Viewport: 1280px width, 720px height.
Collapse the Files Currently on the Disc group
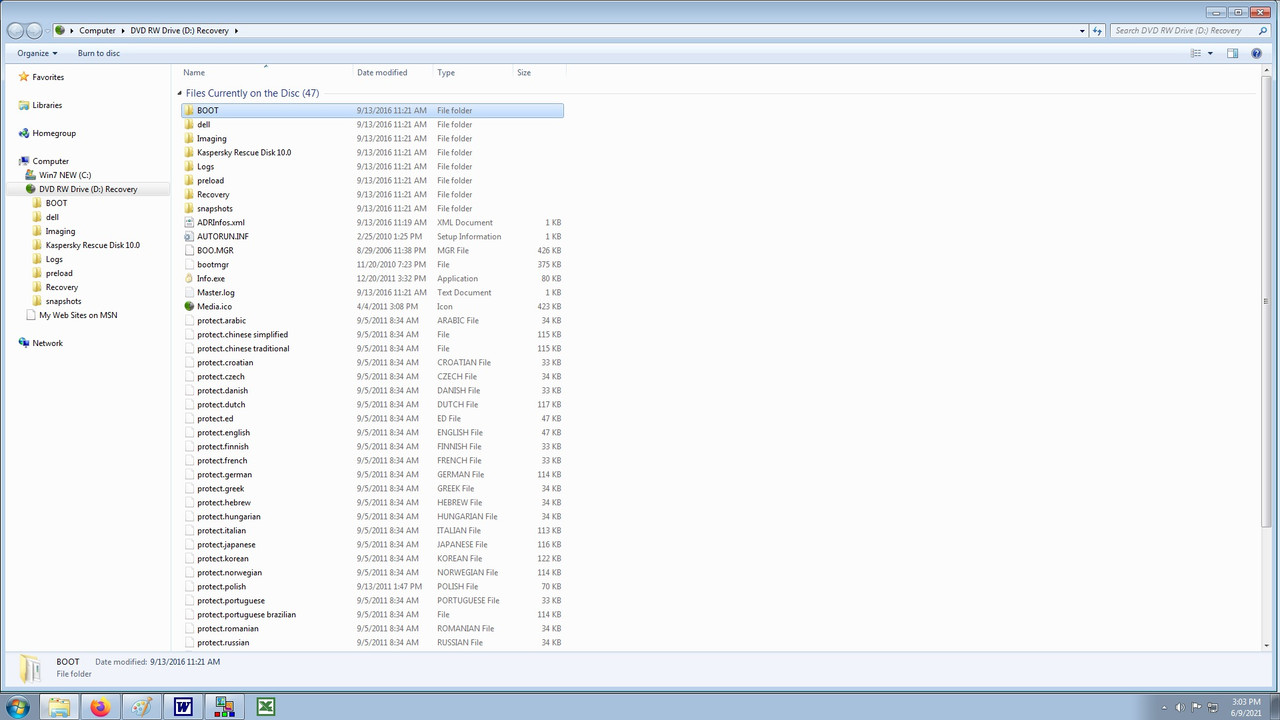180,92
